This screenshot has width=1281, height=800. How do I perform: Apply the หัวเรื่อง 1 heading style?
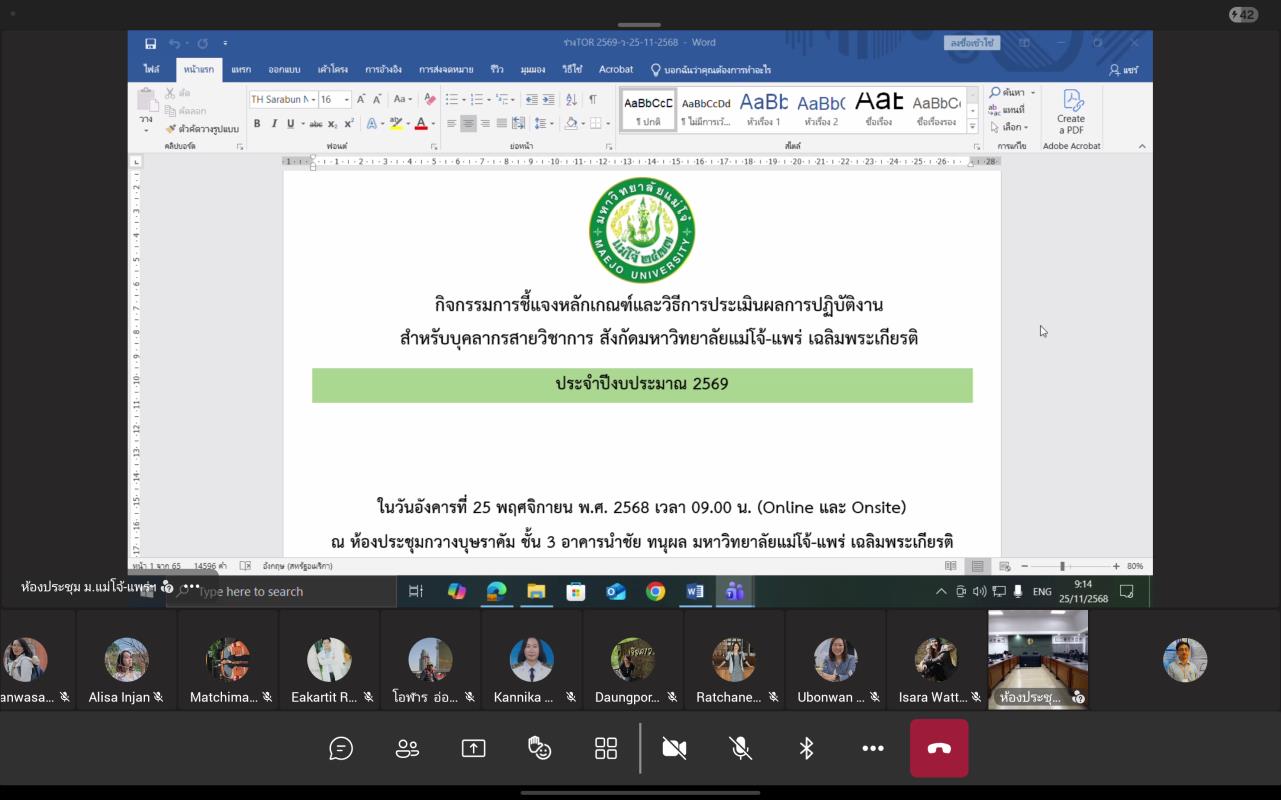pos(763,108)
